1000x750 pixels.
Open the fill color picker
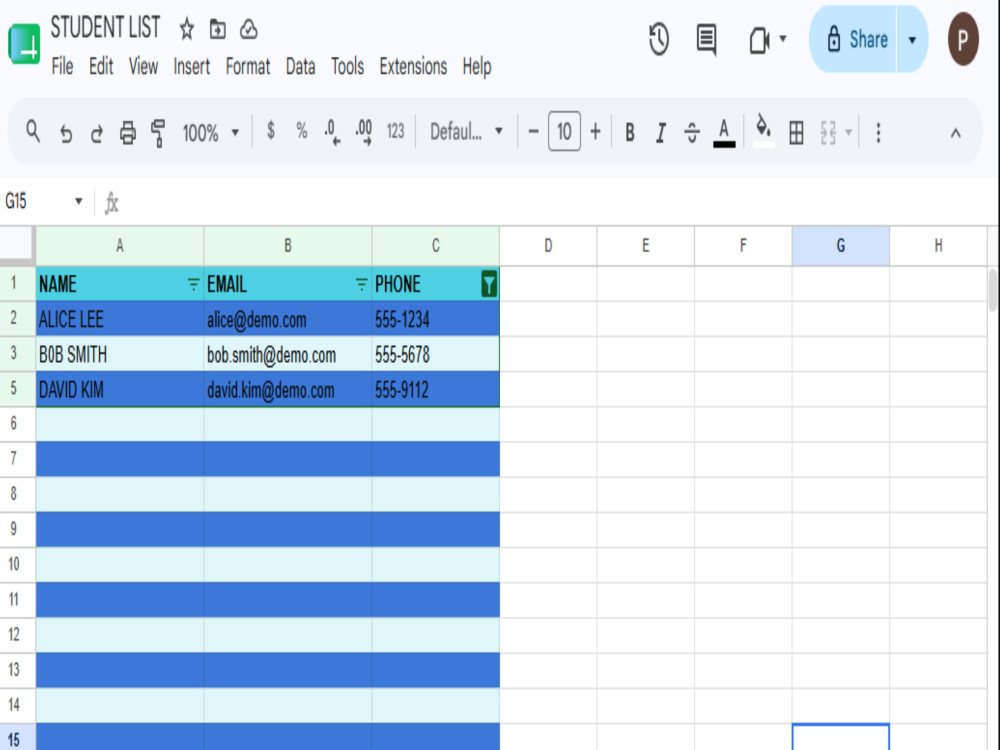763,131
